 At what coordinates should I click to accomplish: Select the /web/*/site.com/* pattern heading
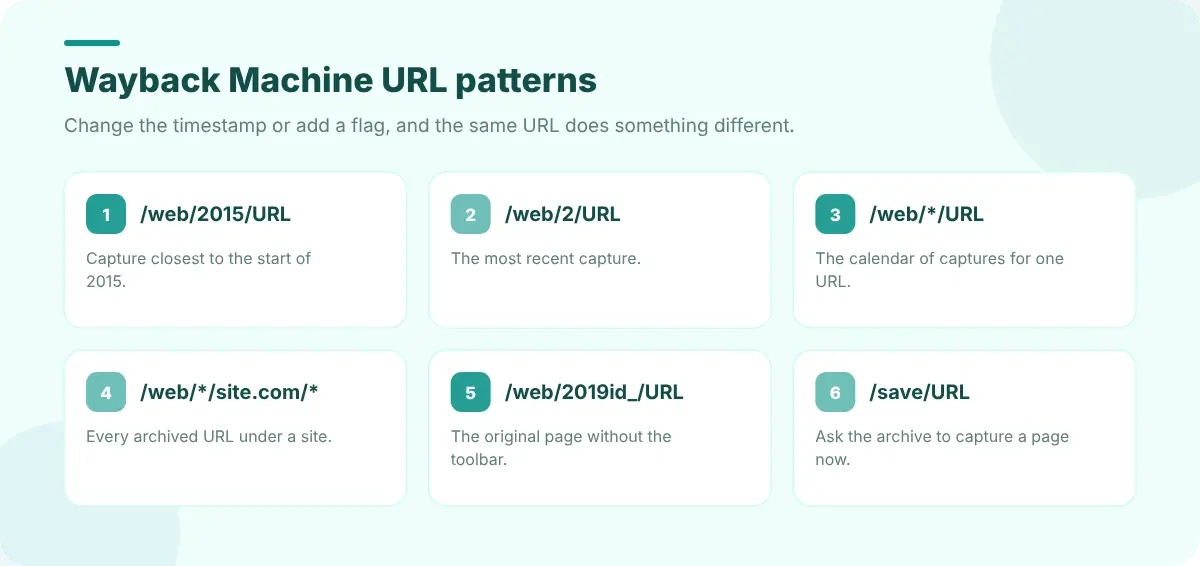point(229,392)
